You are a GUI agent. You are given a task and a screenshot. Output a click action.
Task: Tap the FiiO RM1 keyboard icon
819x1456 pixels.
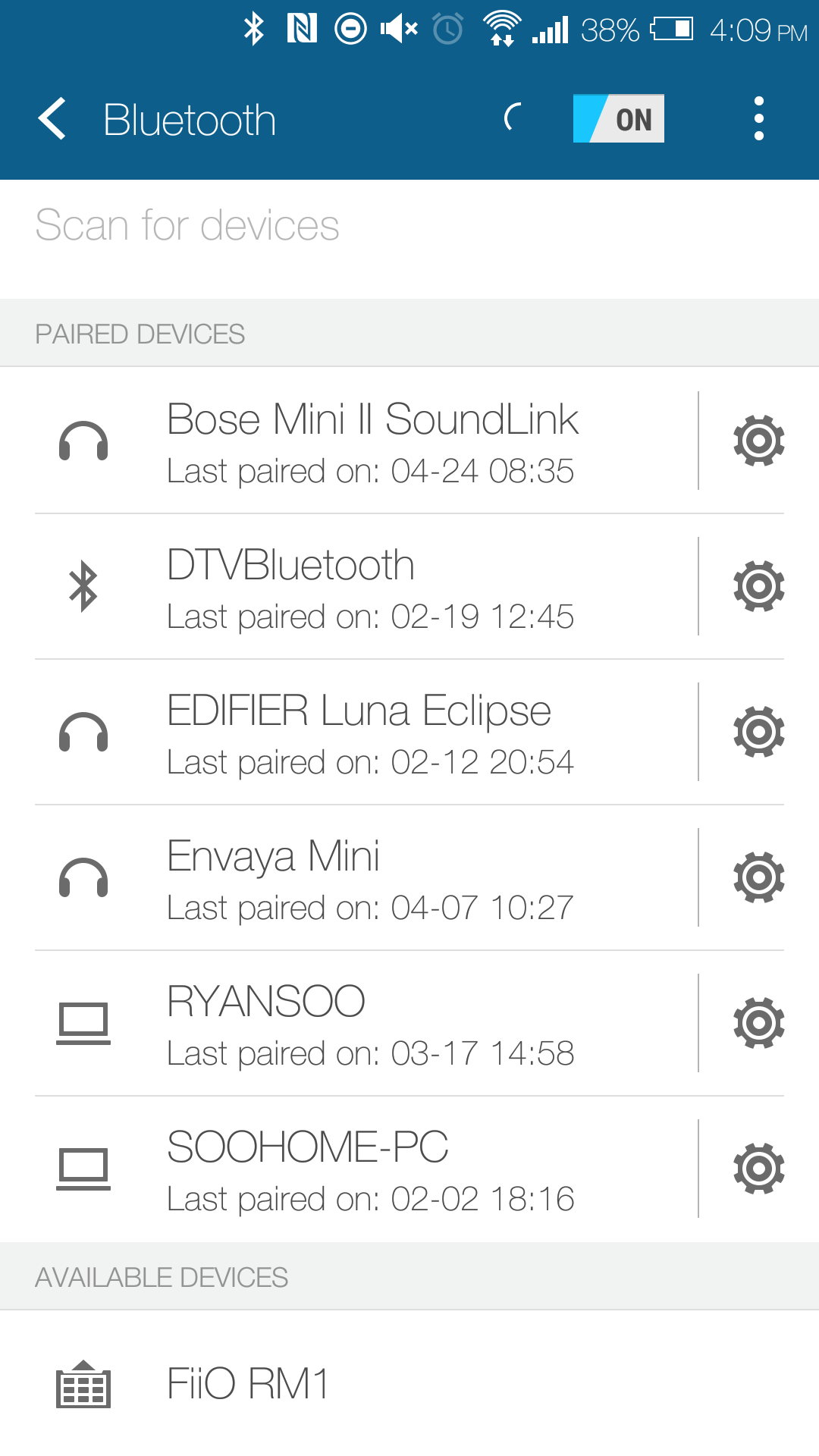pyautogui.click(x=83, y=1384)
